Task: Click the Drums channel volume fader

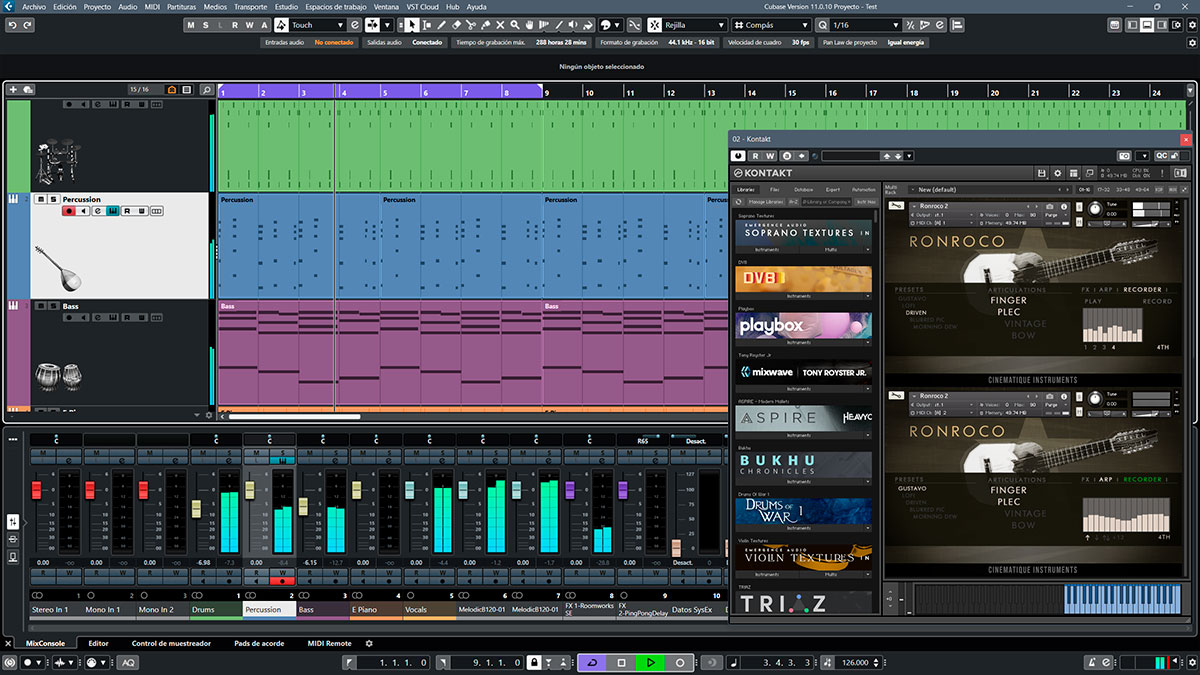Action: pyautogui.click(x=197, y=508)
